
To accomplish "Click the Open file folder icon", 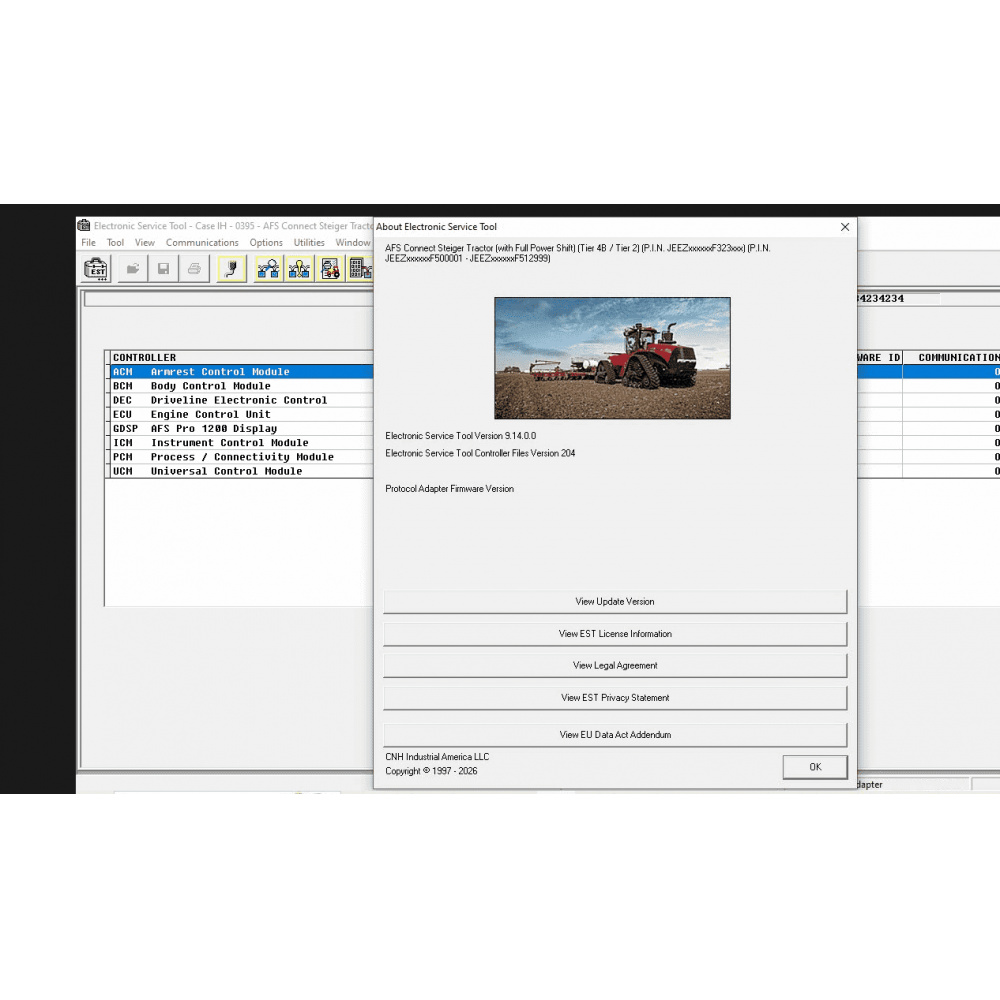I will coord(131,268).
